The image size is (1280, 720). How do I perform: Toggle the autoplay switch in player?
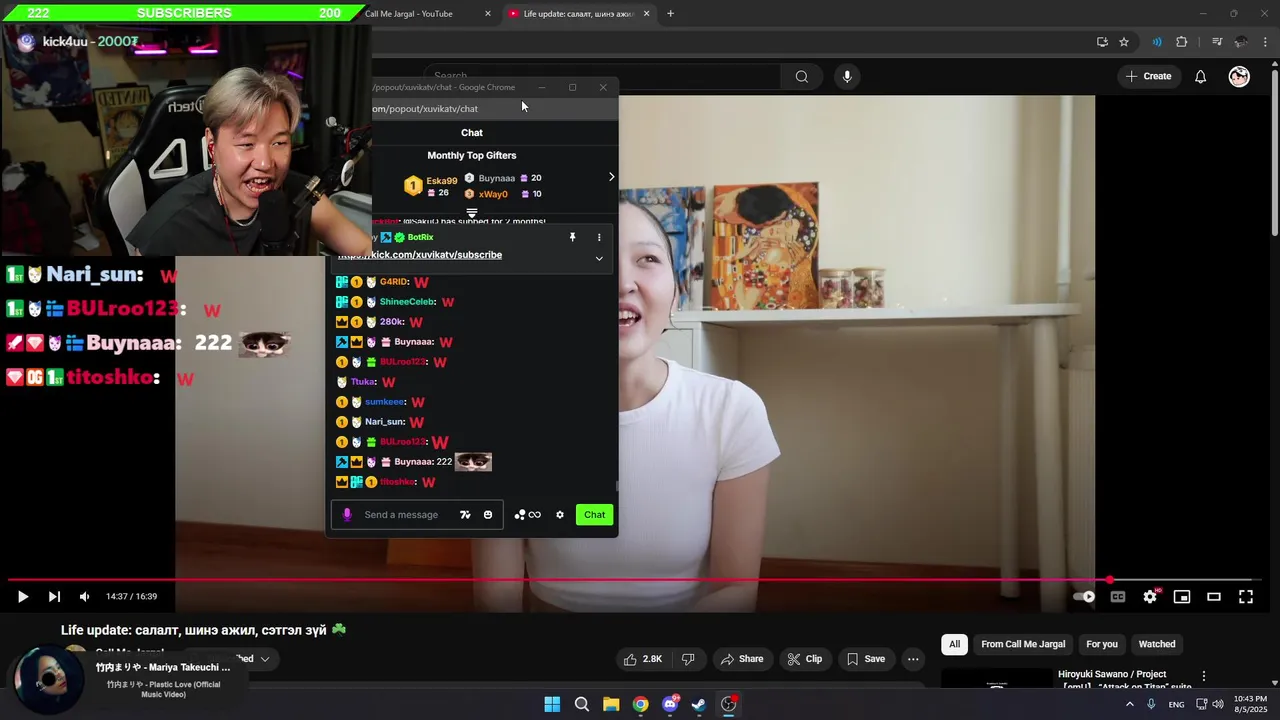click(x=1084, y=597)
